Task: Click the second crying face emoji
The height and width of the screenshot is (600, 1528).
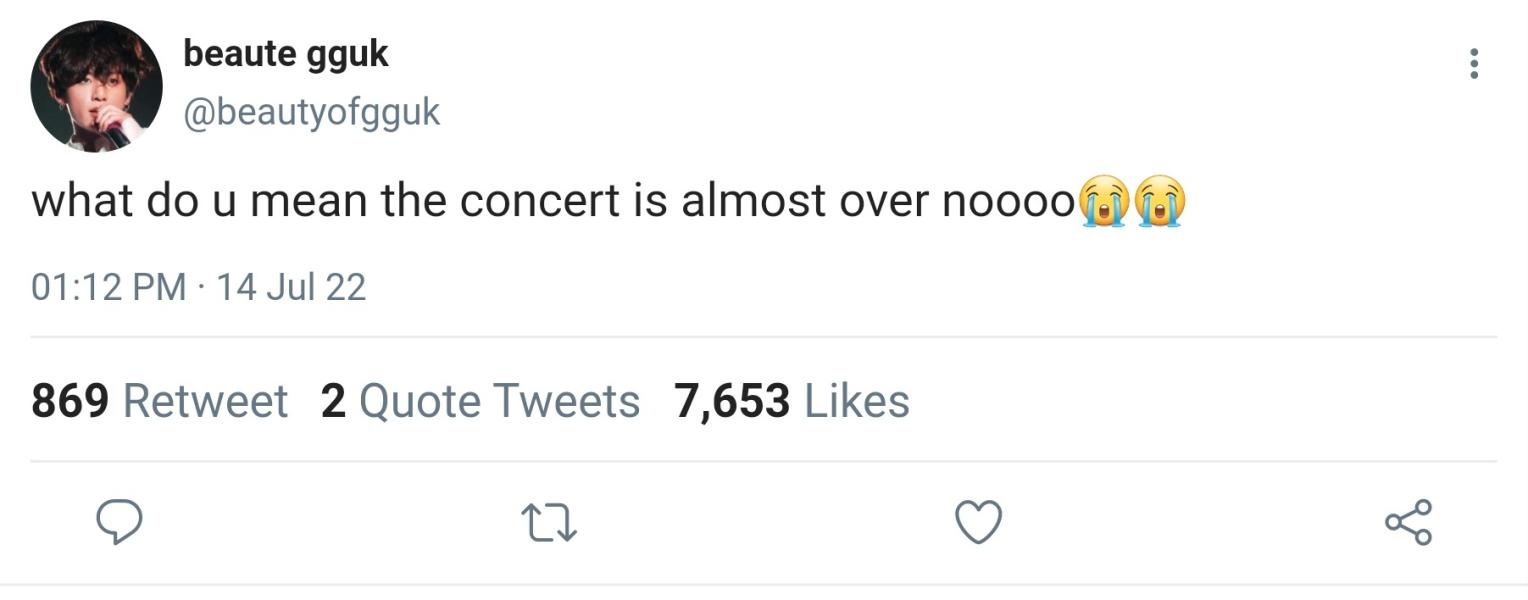Action: tap(1159, 200)
